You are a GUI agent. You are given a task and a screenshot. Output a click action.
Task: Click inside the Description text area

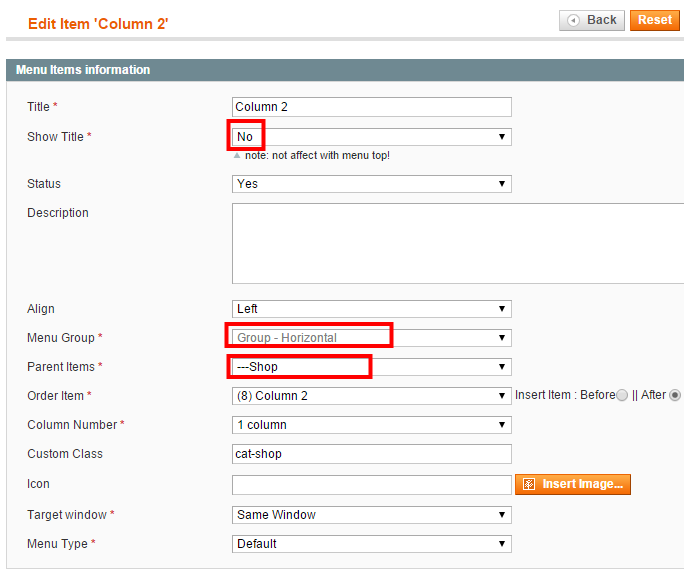tap(458, 243)
